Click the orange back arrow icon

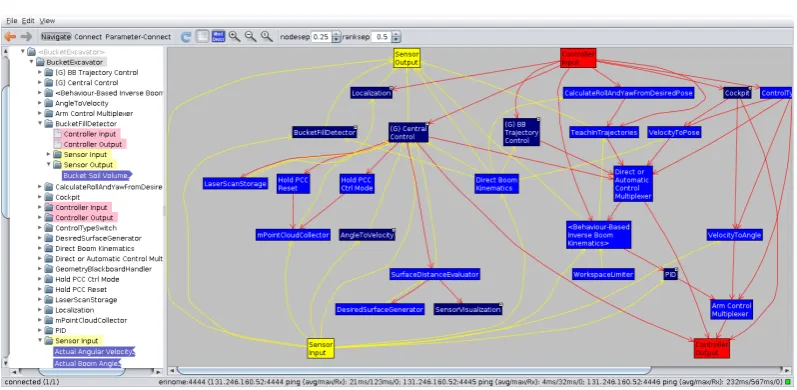pyautogui.click(x=10, y=37)
